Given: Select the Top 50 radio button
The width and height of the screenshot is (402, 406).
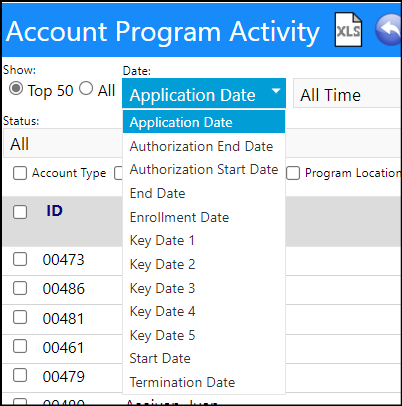Looking at the screenshot, I should 16,89.
